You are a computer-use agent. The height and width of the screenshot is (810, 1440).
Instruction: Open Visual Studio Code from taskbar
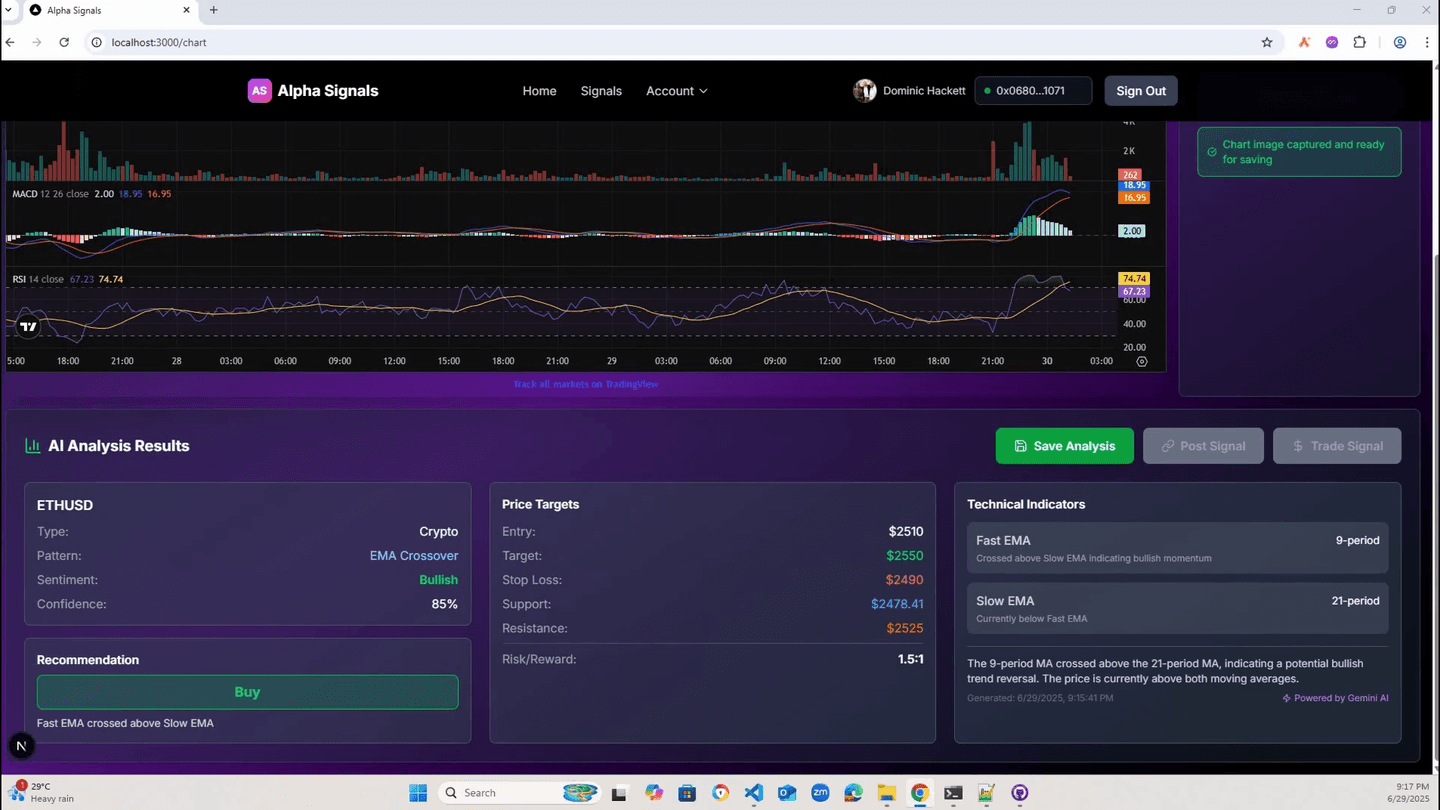[754, 793]
